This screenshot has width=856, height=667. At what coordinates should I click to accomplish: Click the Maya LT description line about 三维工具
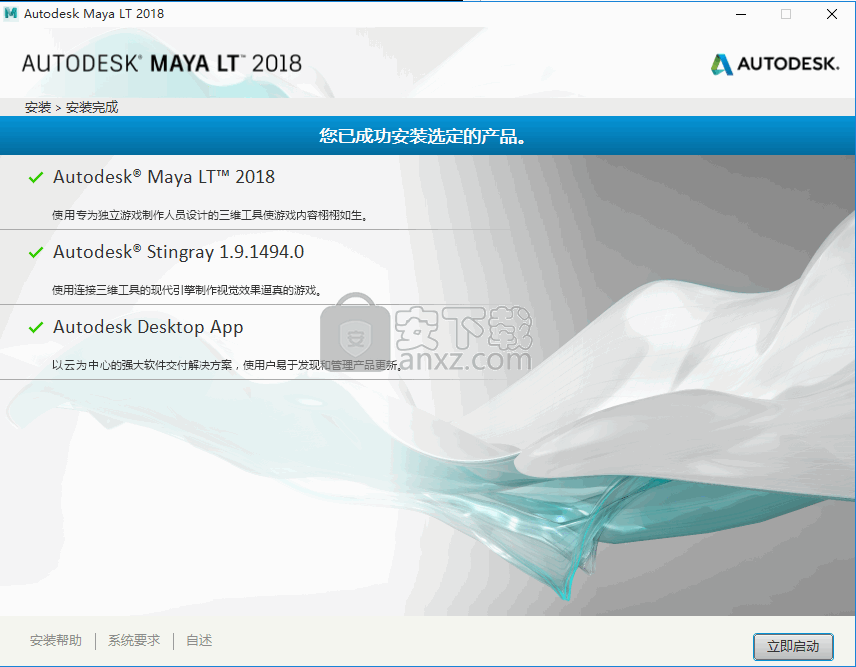210,215
